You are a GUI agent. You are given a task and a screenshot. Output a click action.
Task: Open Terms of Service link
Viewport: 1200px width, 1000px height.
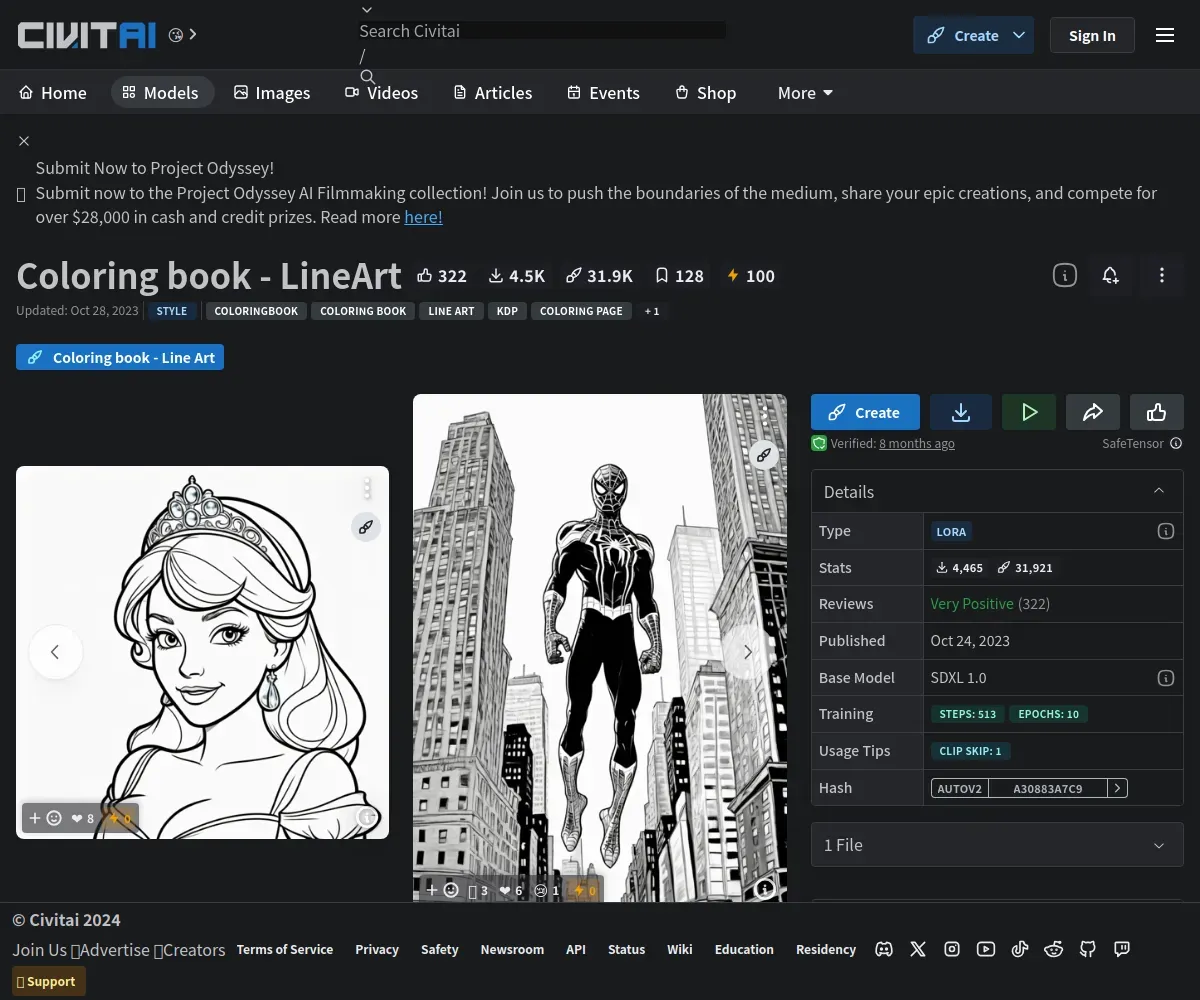(285, 949)
